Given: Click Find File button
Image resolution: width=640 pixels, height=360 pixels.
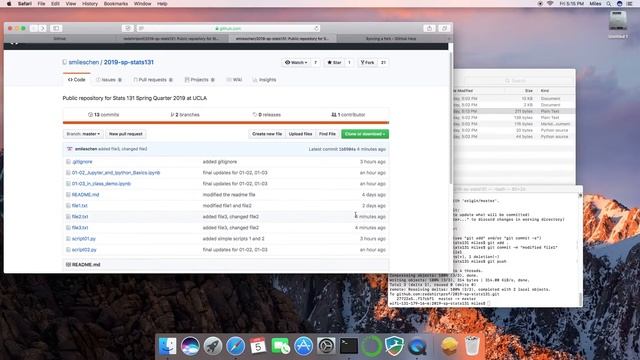Looking at the screenshot, I should 327,134.
